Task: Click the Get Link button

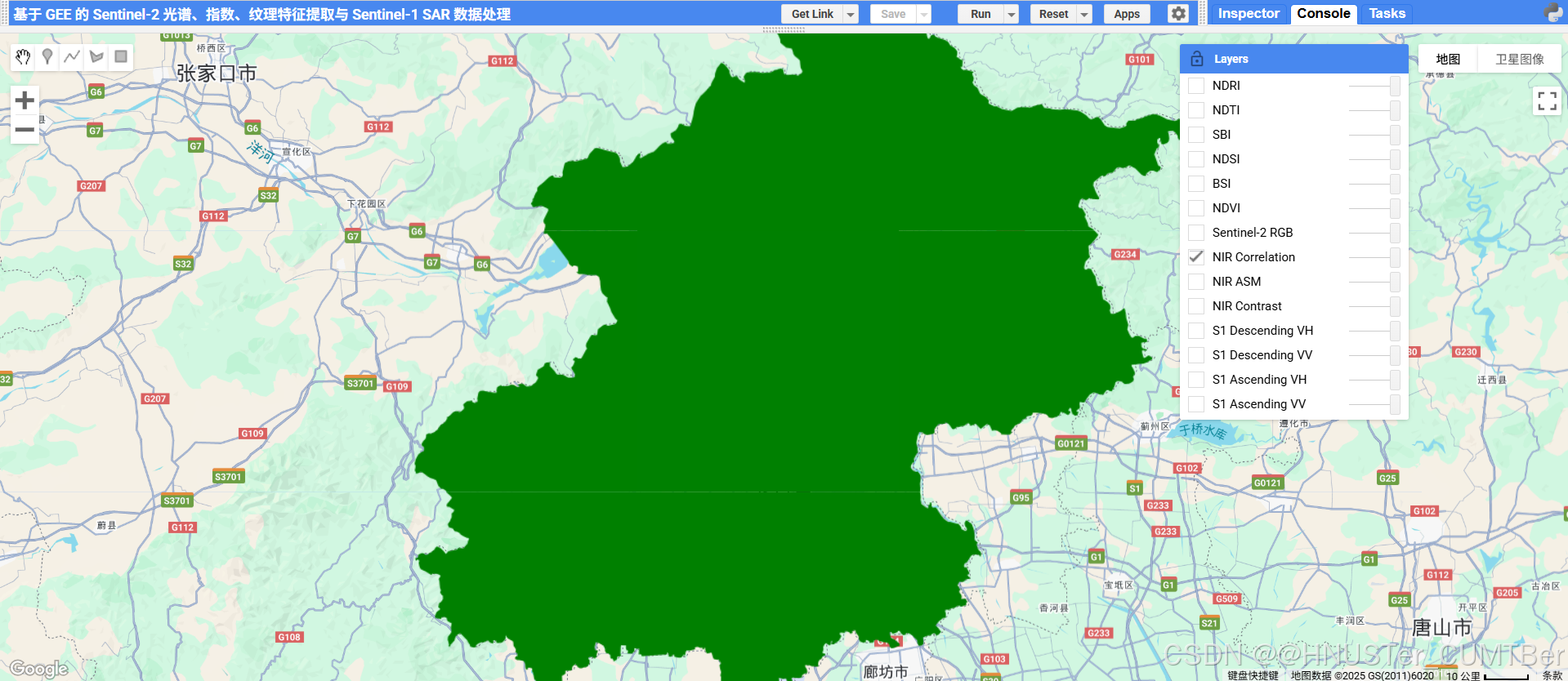Action: pyautogui.click(x=812, y=14)
